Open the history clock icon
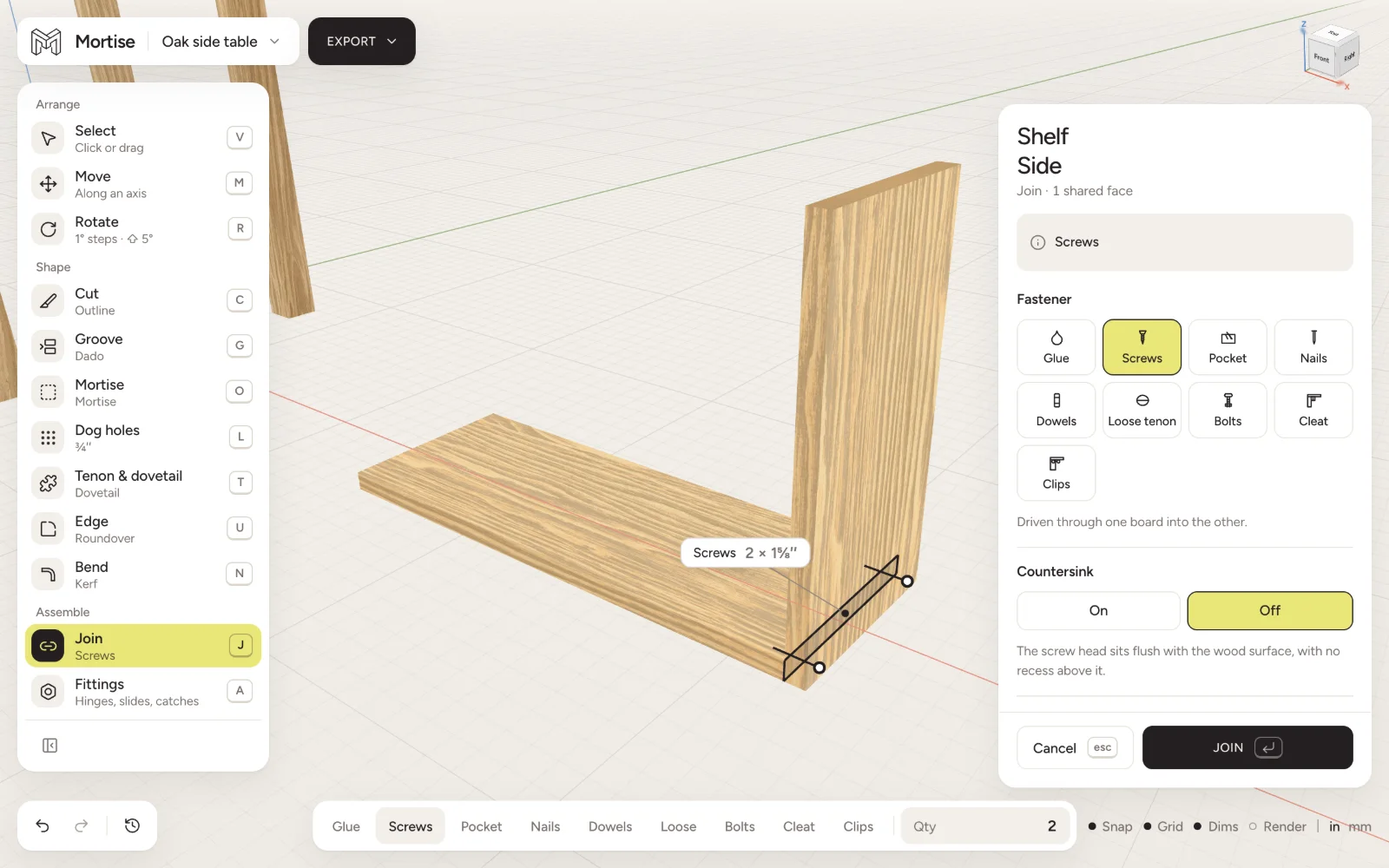This screenshot has height=868, width=1389. coord(132,825)
